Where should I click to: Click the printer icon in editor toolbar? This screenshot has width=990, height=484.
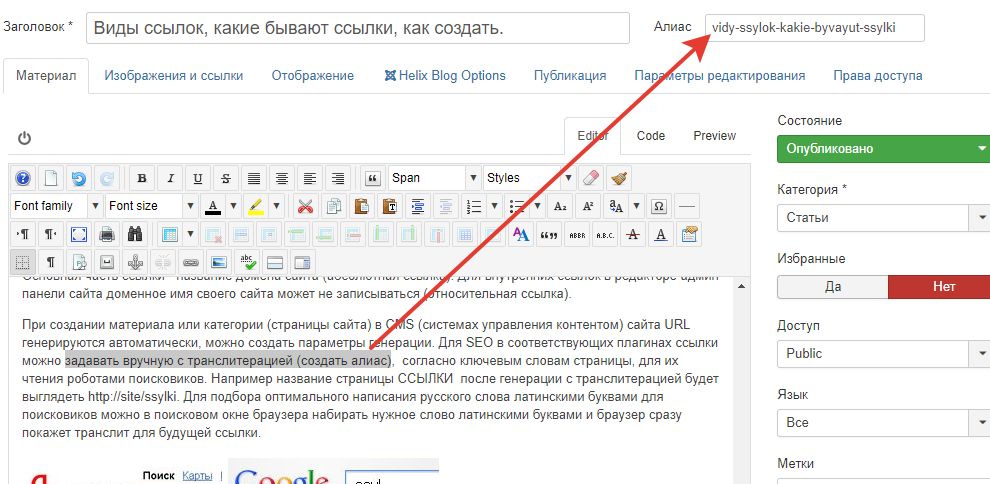click(107, 234)
